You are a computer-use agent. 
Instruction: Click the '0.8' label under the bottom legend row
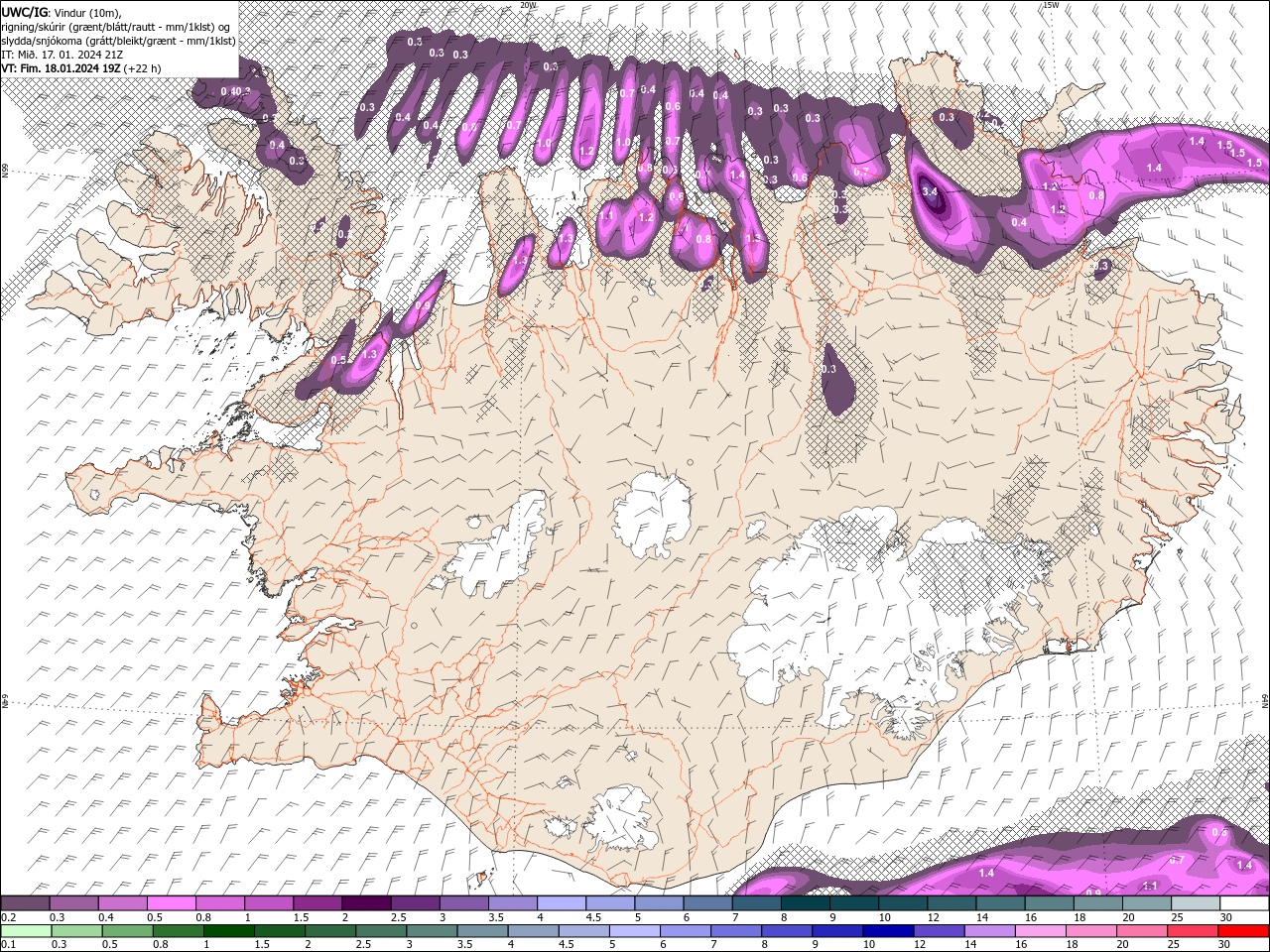[x=161, y=945]
